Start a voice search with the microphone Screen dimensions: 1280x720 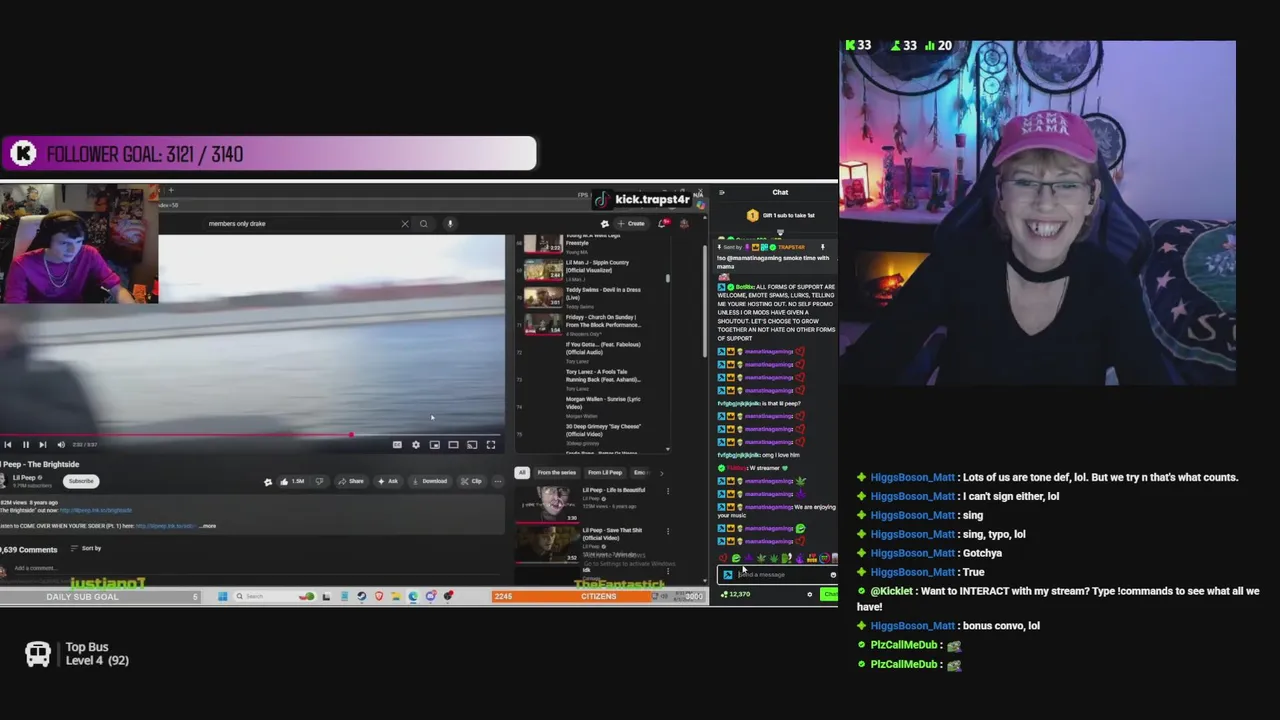(x=450, y=224)
